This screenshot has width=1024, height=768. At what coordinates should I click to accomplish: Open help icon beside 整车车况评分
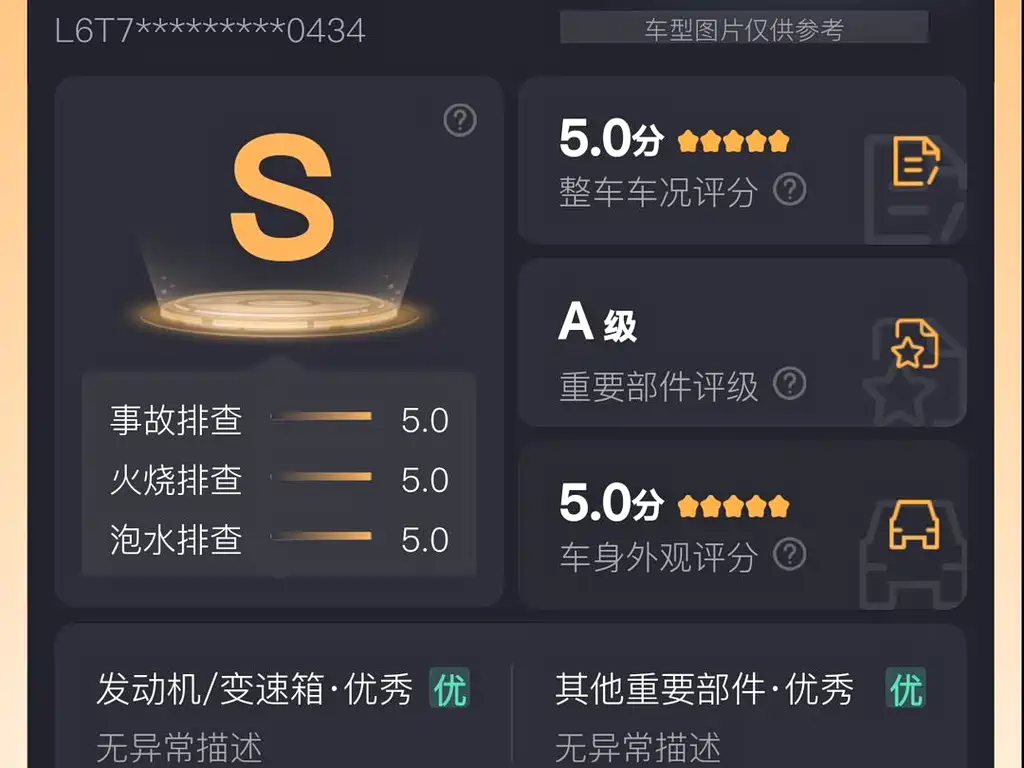(790, 189)
